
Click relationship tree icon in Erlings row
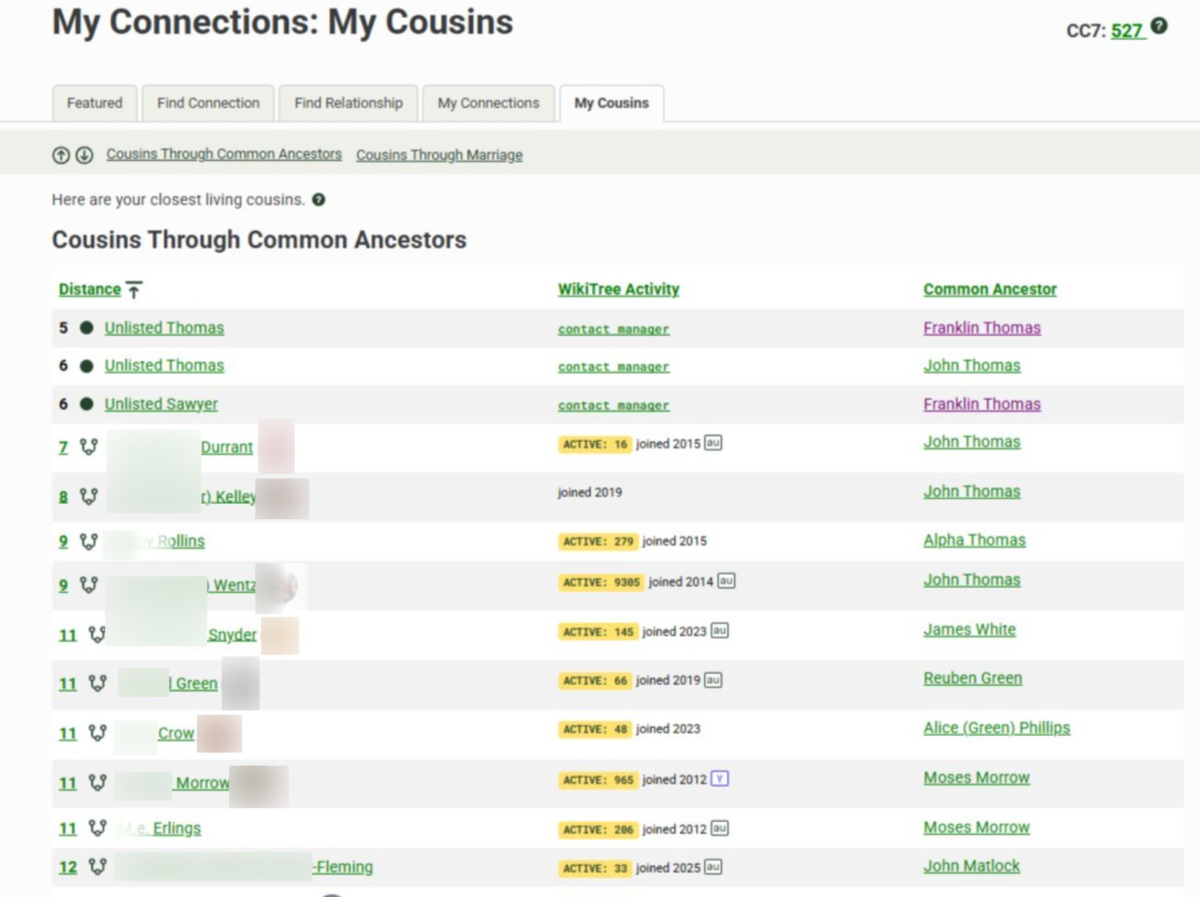(x=97, y=828)
